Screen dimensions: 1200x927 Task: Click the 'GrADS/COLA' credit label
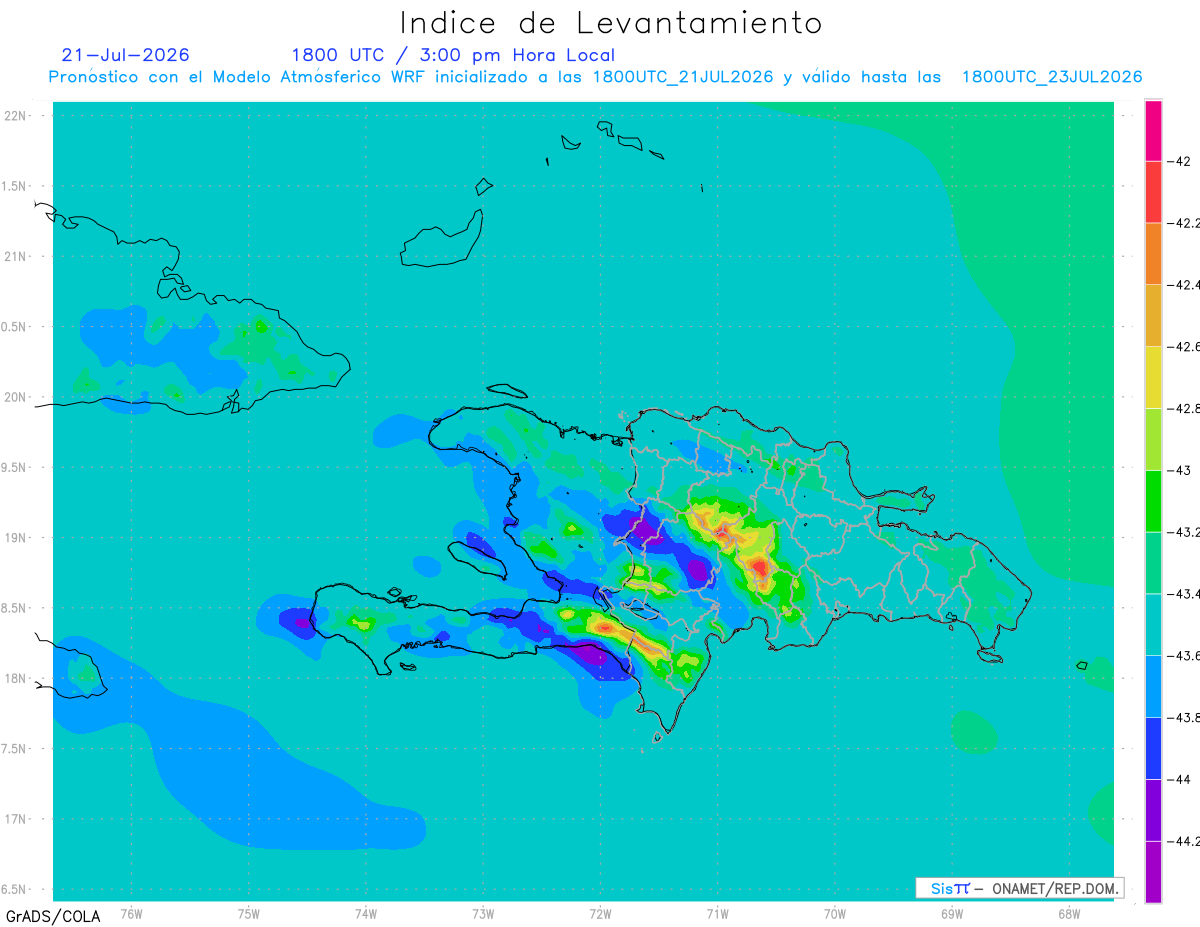[x=53, y=916]
